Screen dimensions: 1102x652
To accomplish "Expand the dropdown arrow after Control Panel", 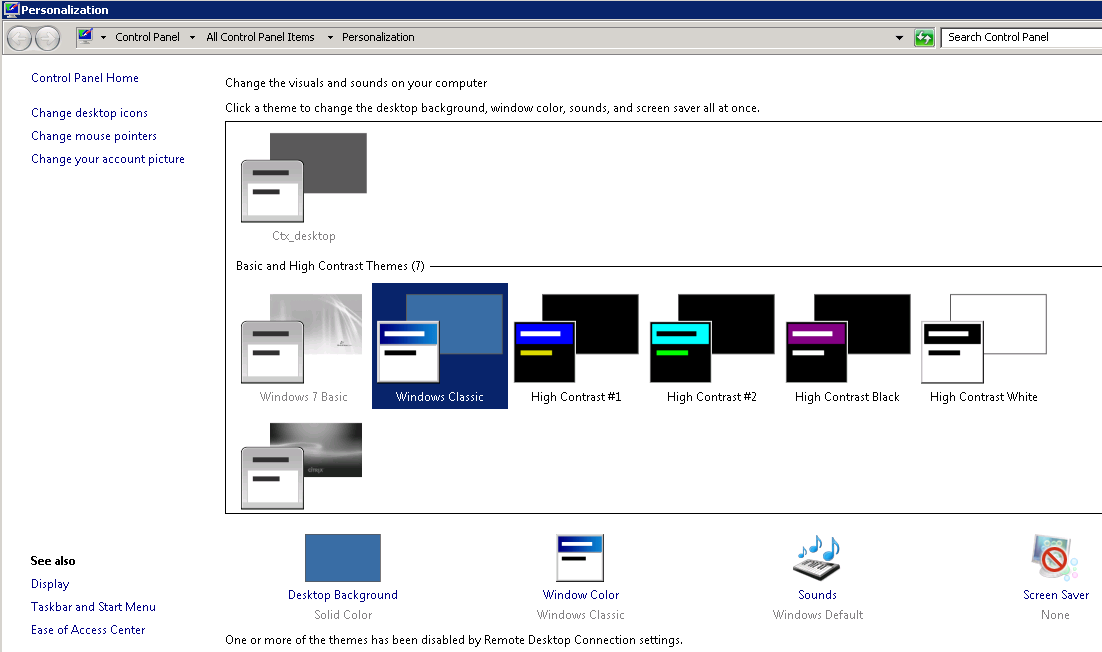I will [193, 38].
